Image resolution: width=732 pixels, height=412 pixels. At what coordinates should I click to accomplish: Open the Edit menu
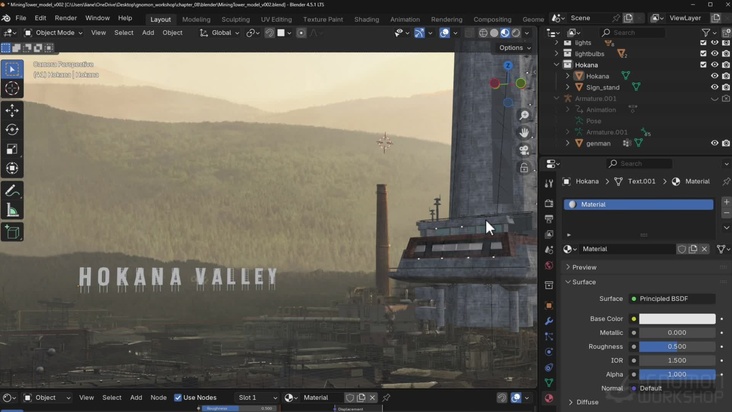40,18
